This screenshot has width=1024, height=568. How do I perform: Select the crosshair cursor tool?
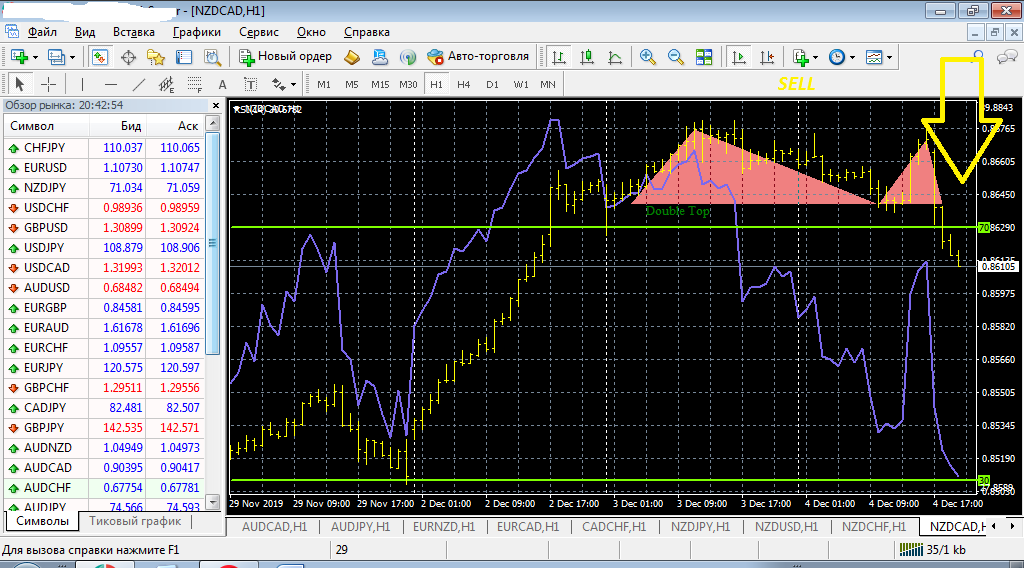click(47, 85)
